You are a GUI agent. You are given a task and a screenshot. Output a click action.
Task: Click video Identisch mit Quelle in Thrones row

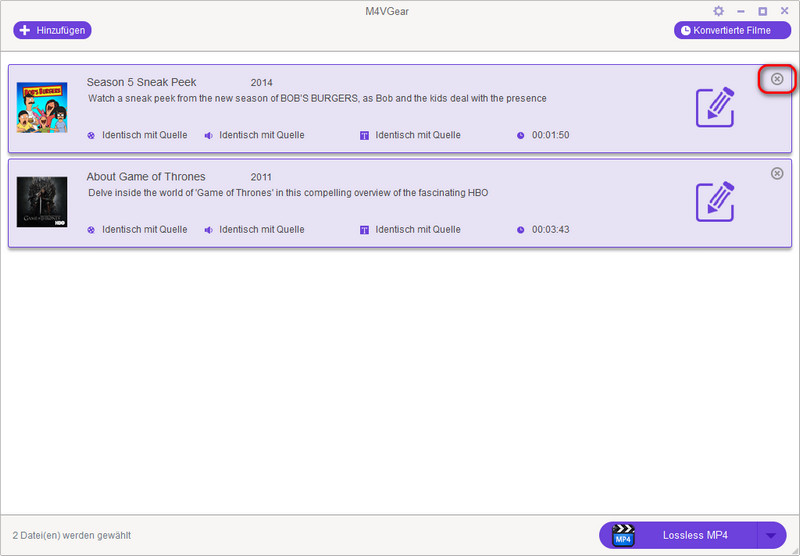[x=144, y=230]
